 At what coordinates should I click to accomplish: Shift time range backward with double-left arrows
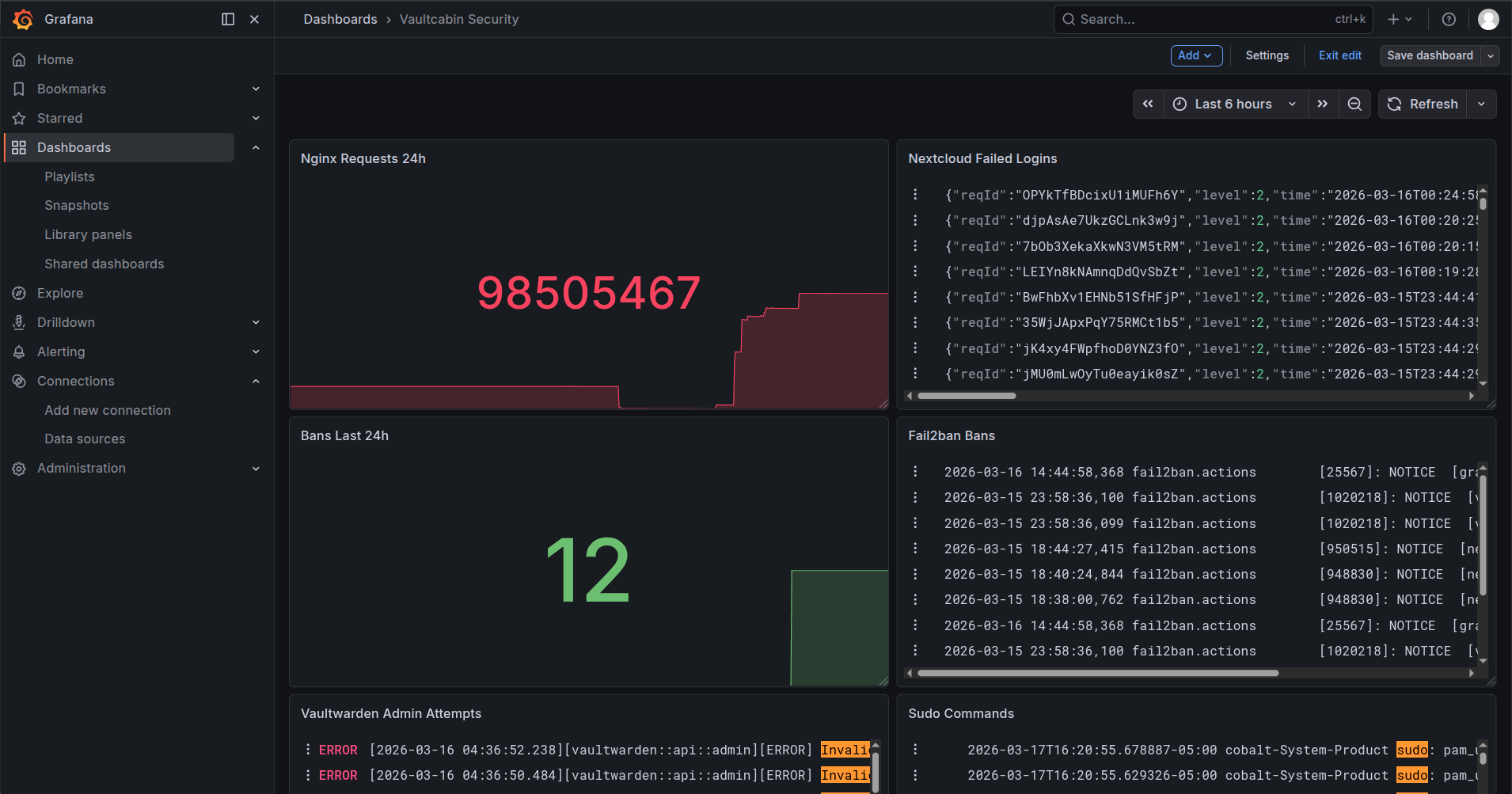1148,104
